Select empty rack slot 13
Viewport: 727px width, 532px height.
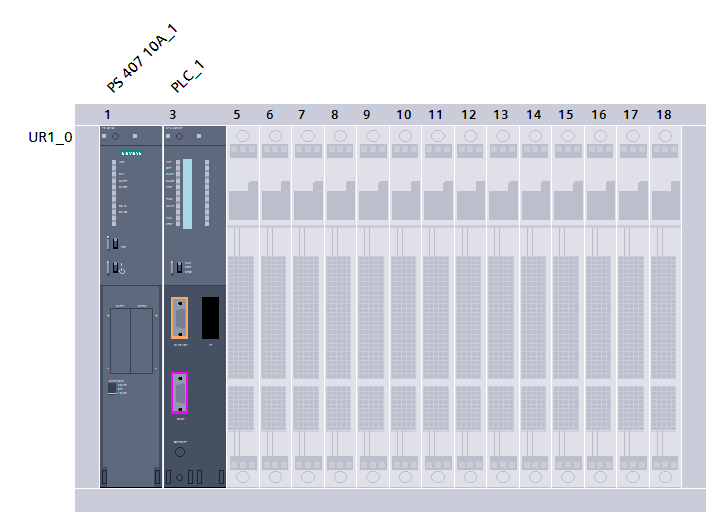pyautogui.click(x=503, y=307)
